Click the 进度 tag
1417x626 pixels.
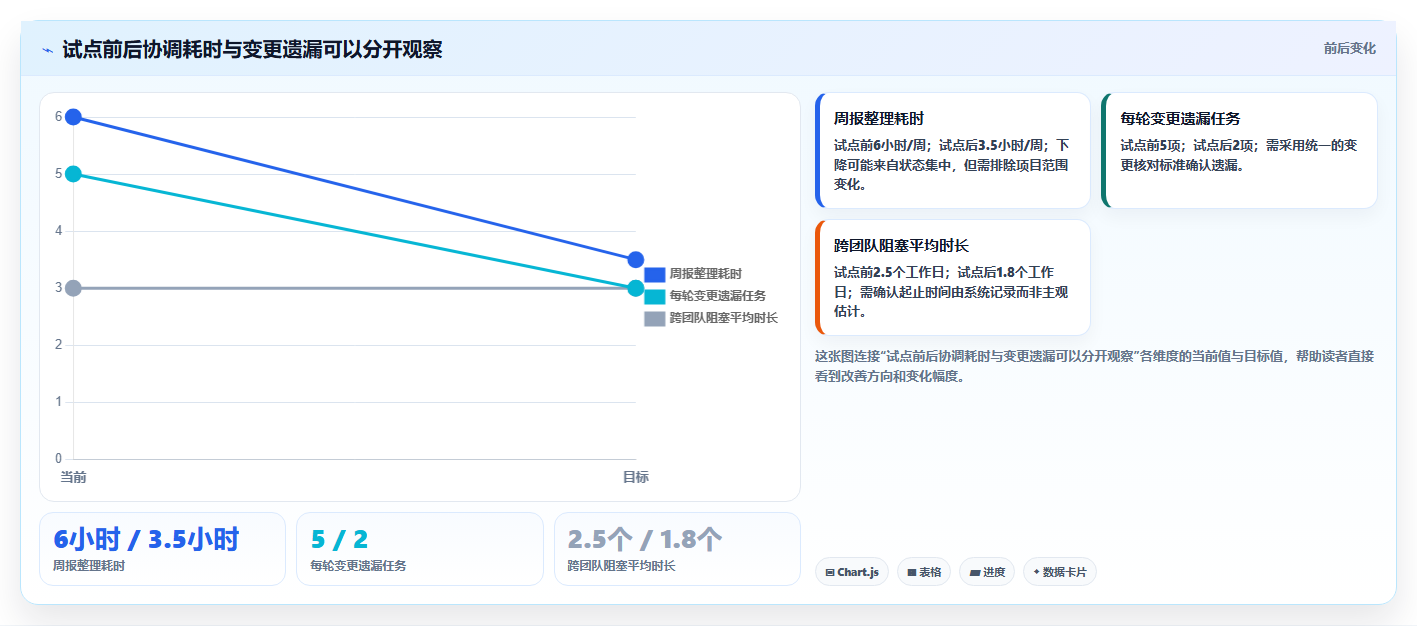pyautogui.click(x=987, y=572)
